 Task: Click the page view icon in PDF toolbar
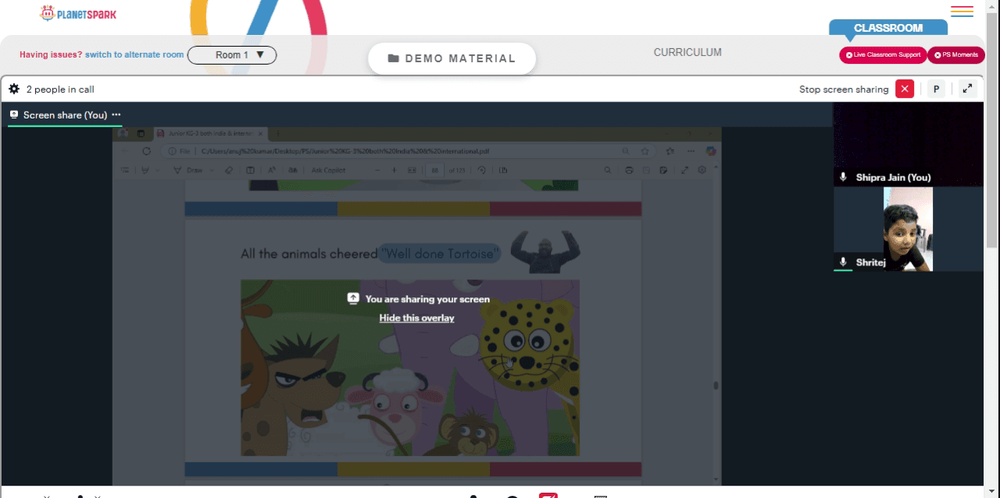[503, 170]
